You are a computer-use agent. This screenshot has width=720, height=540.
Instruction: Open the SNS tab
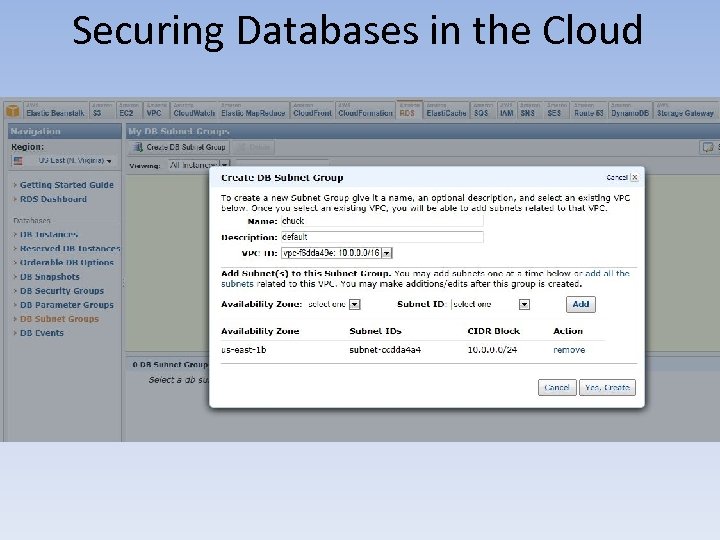click(529, 110)
